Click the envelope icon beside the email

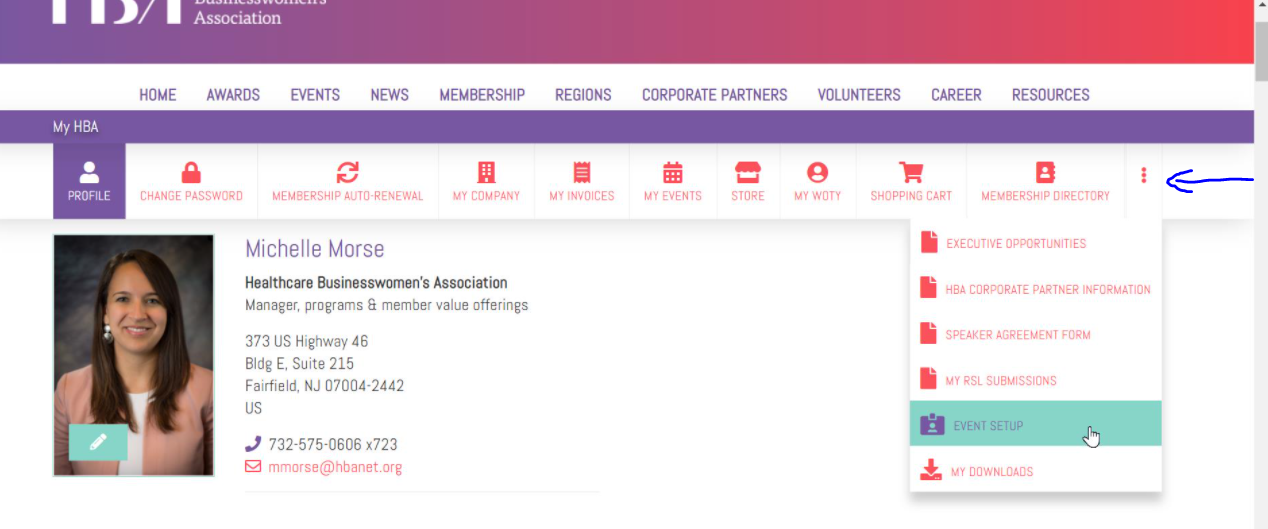[x=253, y=467]
